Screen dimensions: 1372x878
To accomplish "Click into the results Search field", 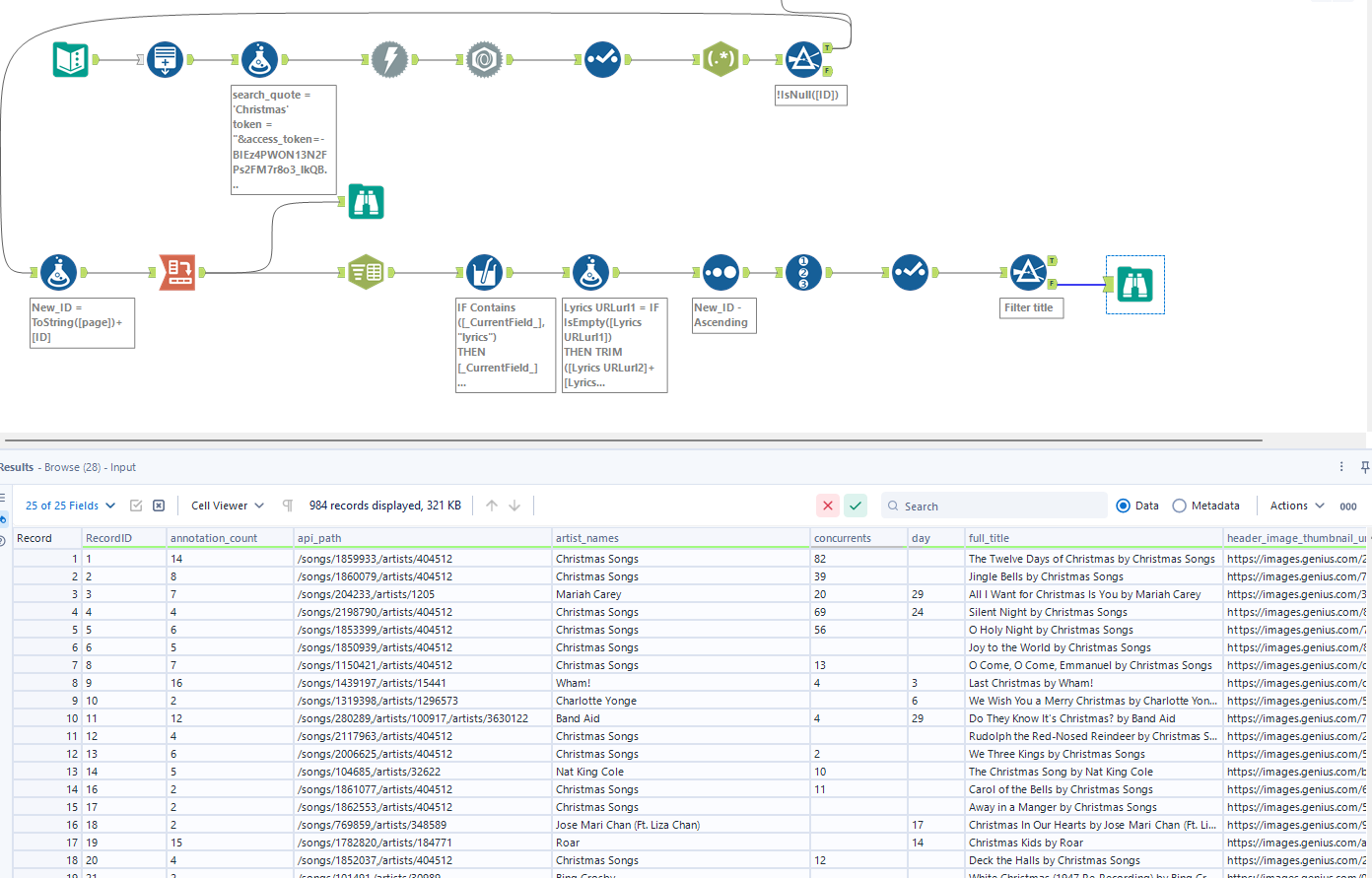I will pos(995,506).
